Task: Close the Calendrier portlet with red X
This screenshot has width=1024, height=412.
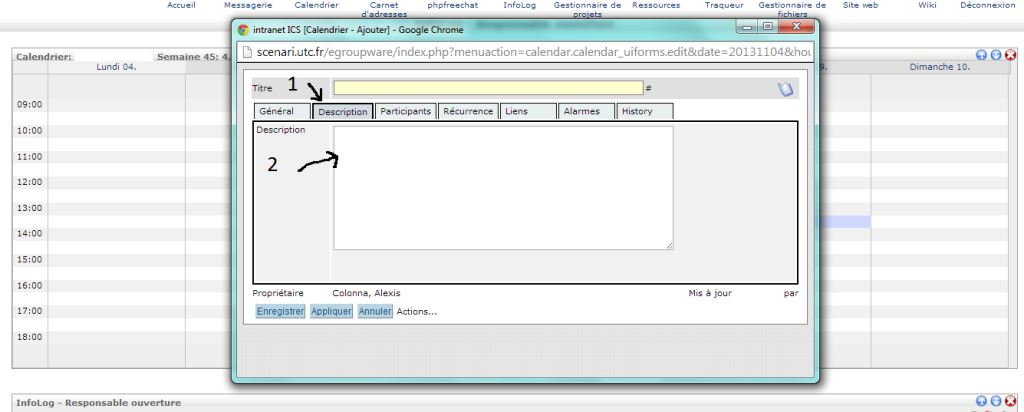Action: [1010, 55]
